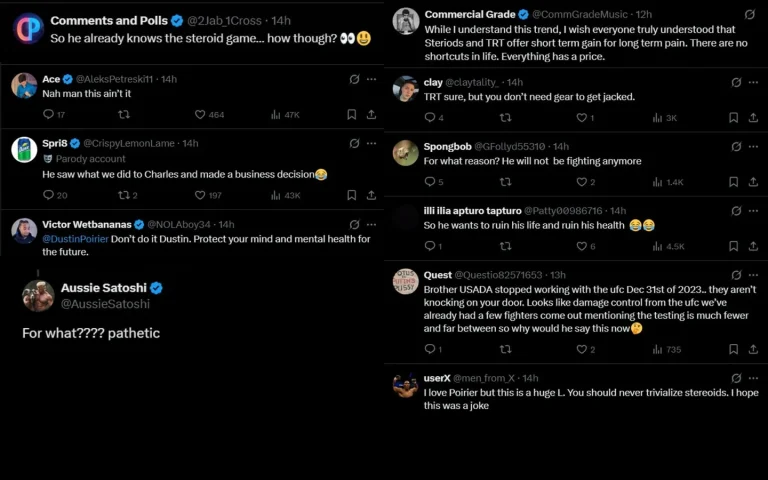This screenshot has height=480, width=768.
Task: Click the reply icon on clay's tweet
Action: (429, 118)
